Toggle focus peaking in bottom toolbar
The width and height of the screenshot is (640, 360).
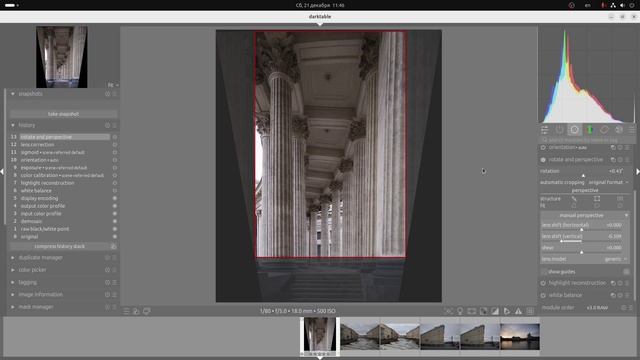pyautogui.click(x=449, y=311)
